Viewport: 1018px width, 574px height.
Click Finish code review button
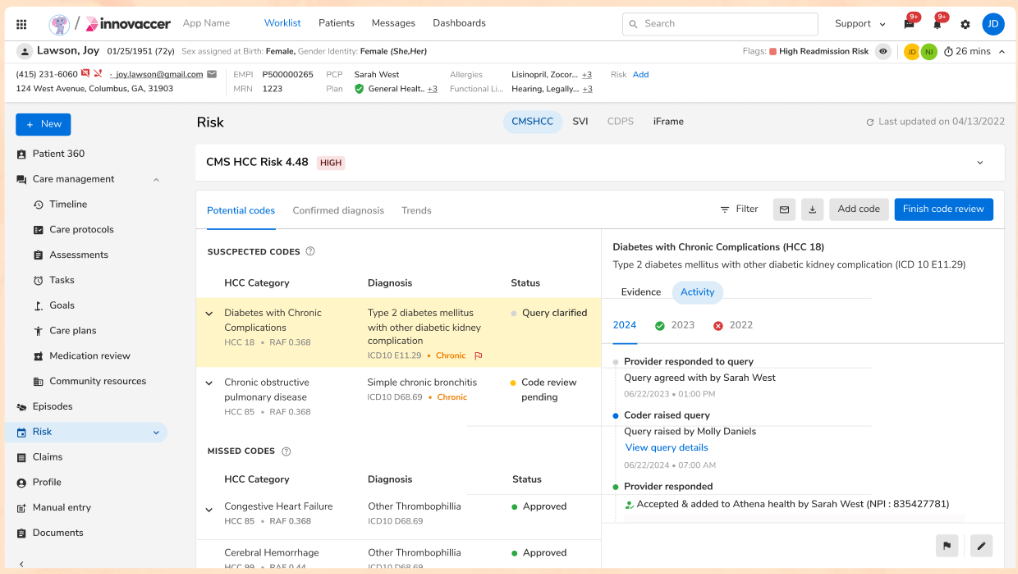[x=943, y=210]
